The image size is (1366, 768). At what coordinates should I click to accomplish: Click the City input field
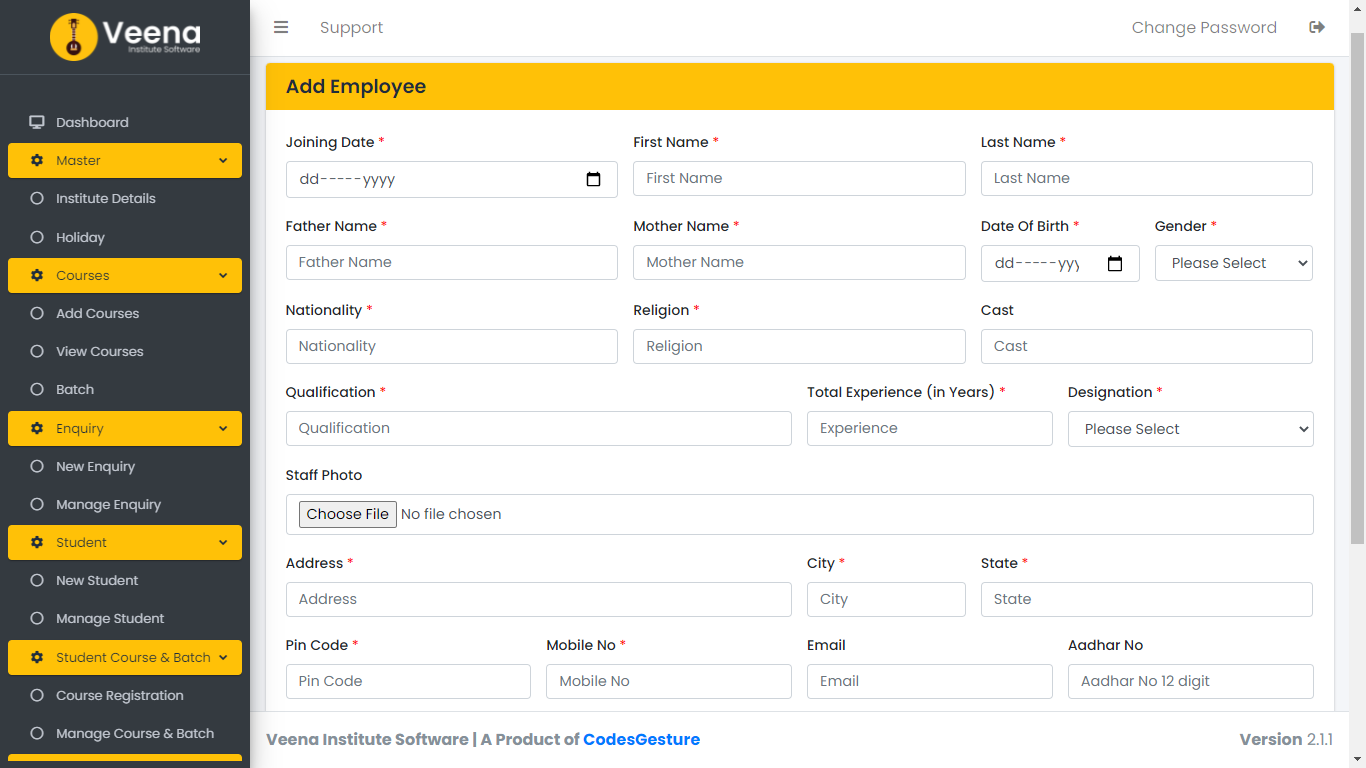tap(886, 599)
